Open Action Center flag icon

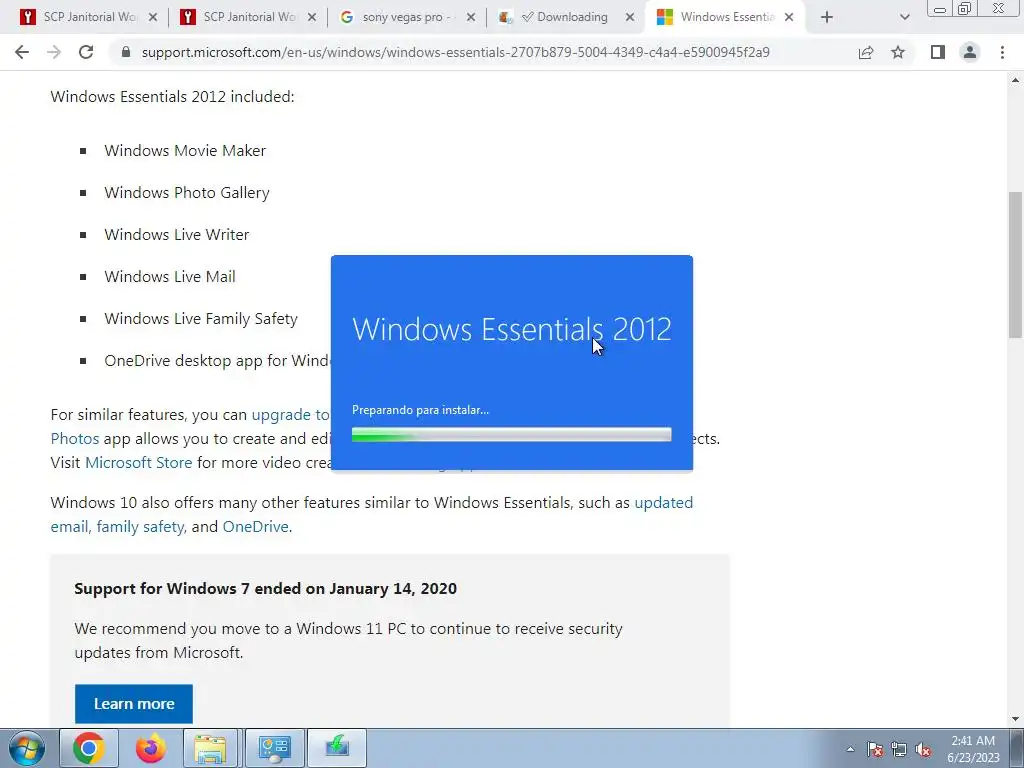click(874, 749)
